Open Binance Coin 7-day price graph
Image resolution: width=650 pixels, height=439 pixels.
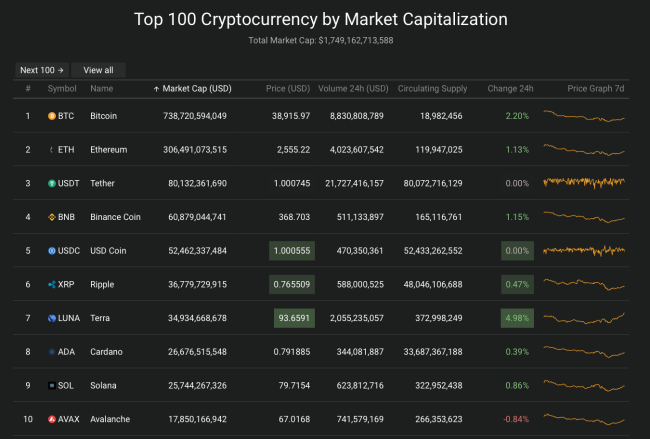pos(584,217)
